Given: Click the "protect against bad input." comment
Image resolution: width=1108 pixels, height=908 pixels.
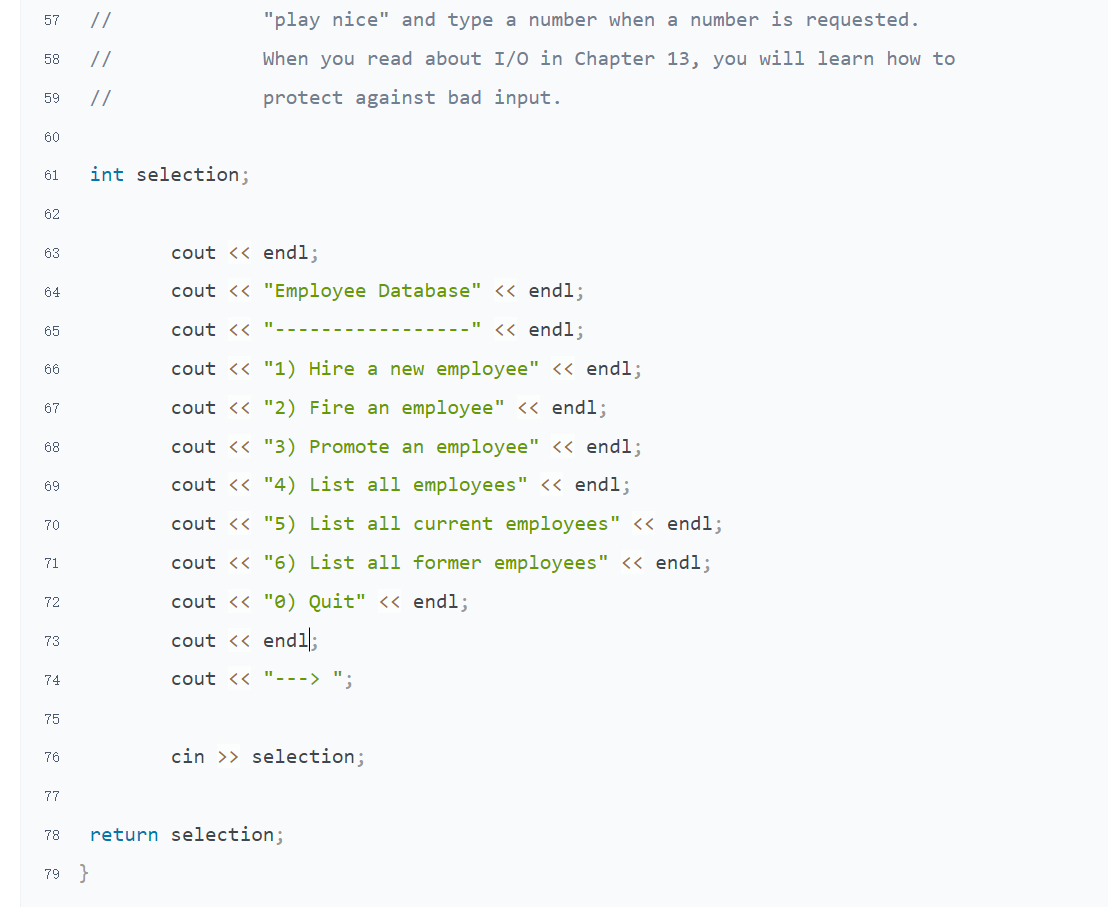Looking at the screenshot, I should click(x=412, y=98).
